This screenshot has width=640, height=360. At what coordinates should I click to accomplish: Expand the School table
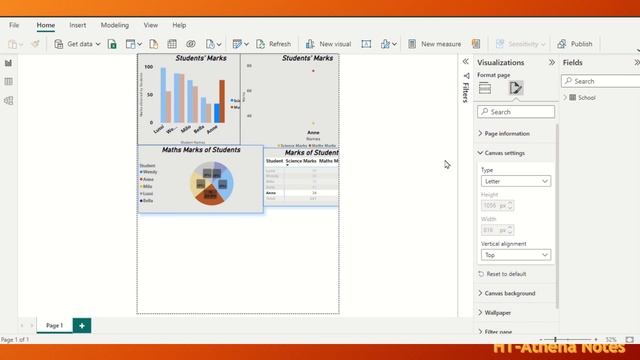click(x=565, y=98)
